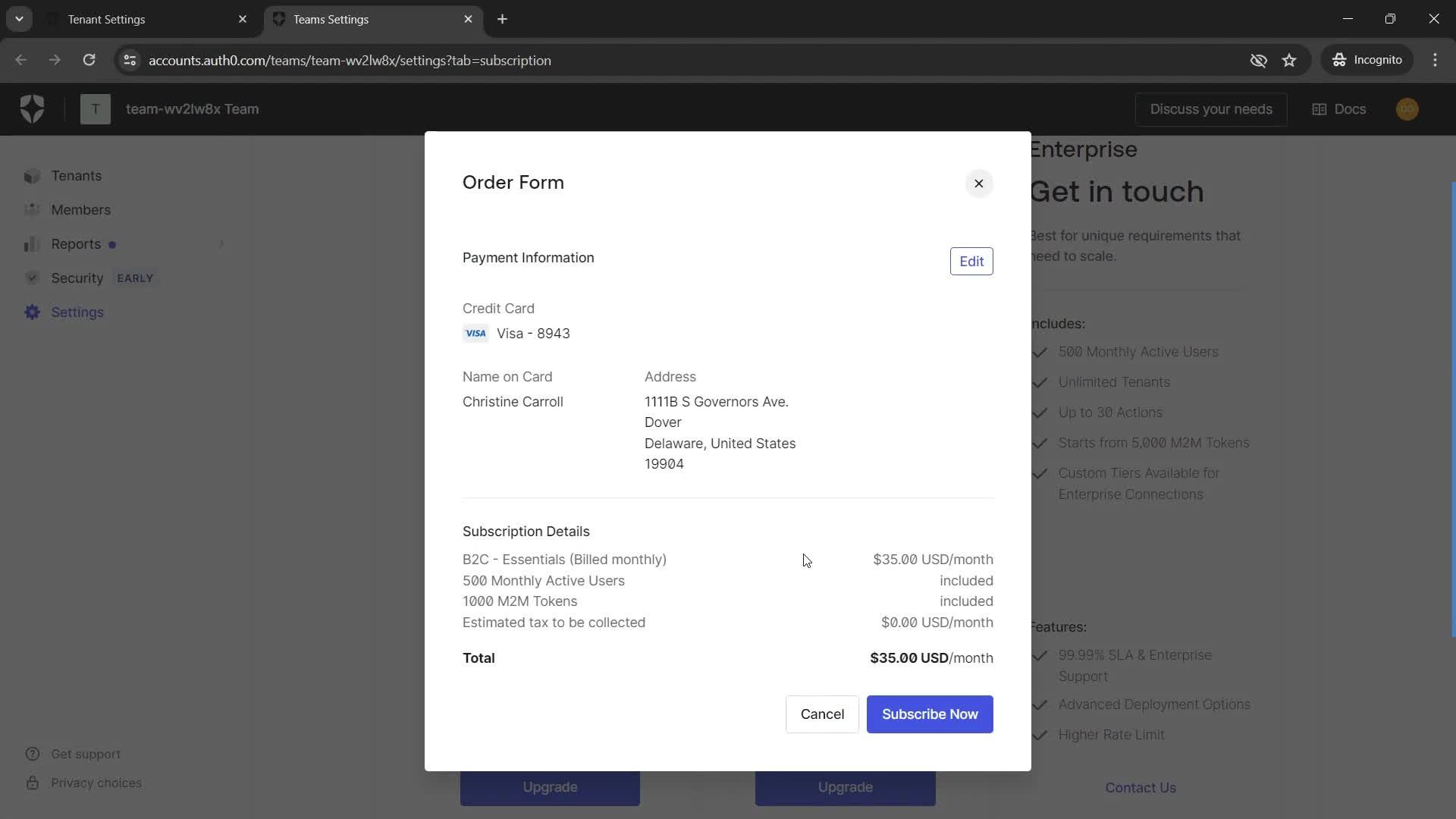Click the Settings gear icon

pos(32,312)
